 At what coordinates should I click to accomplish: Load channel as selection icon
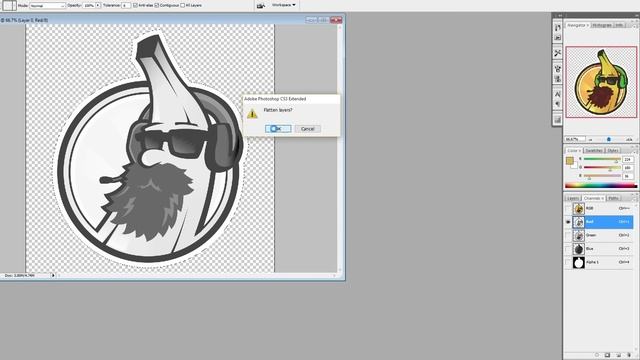597,355
